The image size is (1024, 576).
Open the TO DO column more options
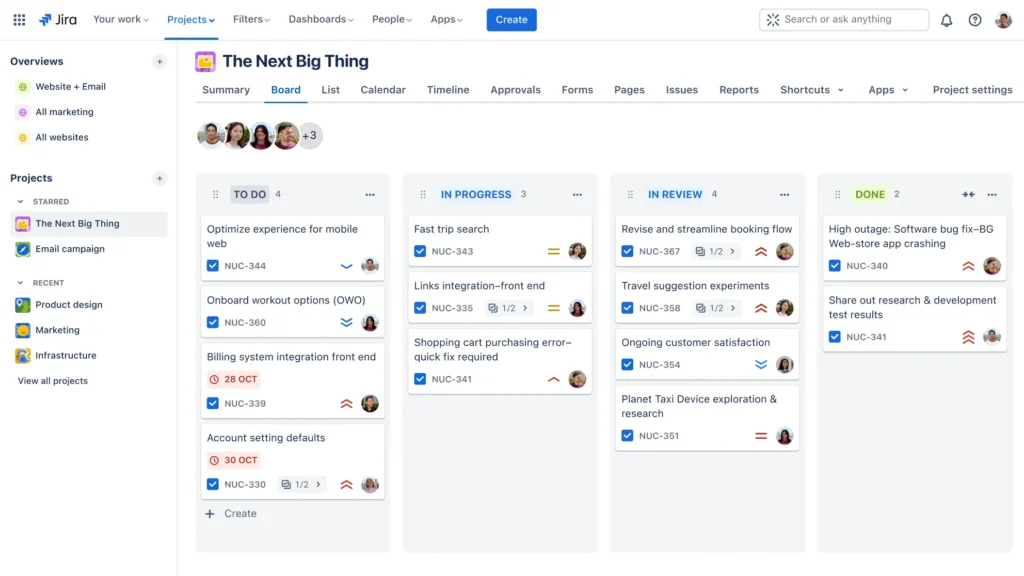coord(370,195)
